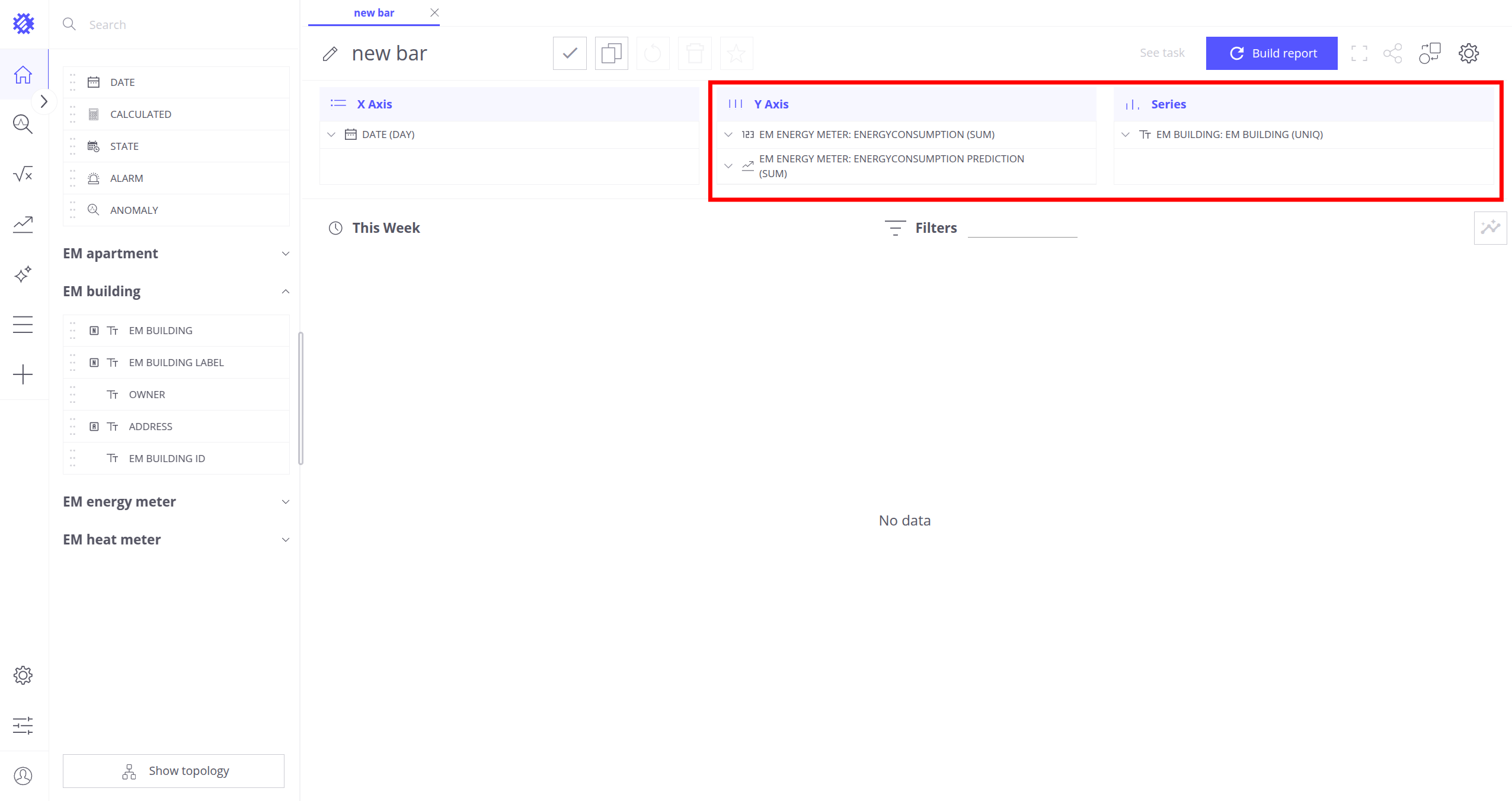Screen dimensions: 1512x801
Task: Expand the EM apartment section
Action: (x=285, y=254)
